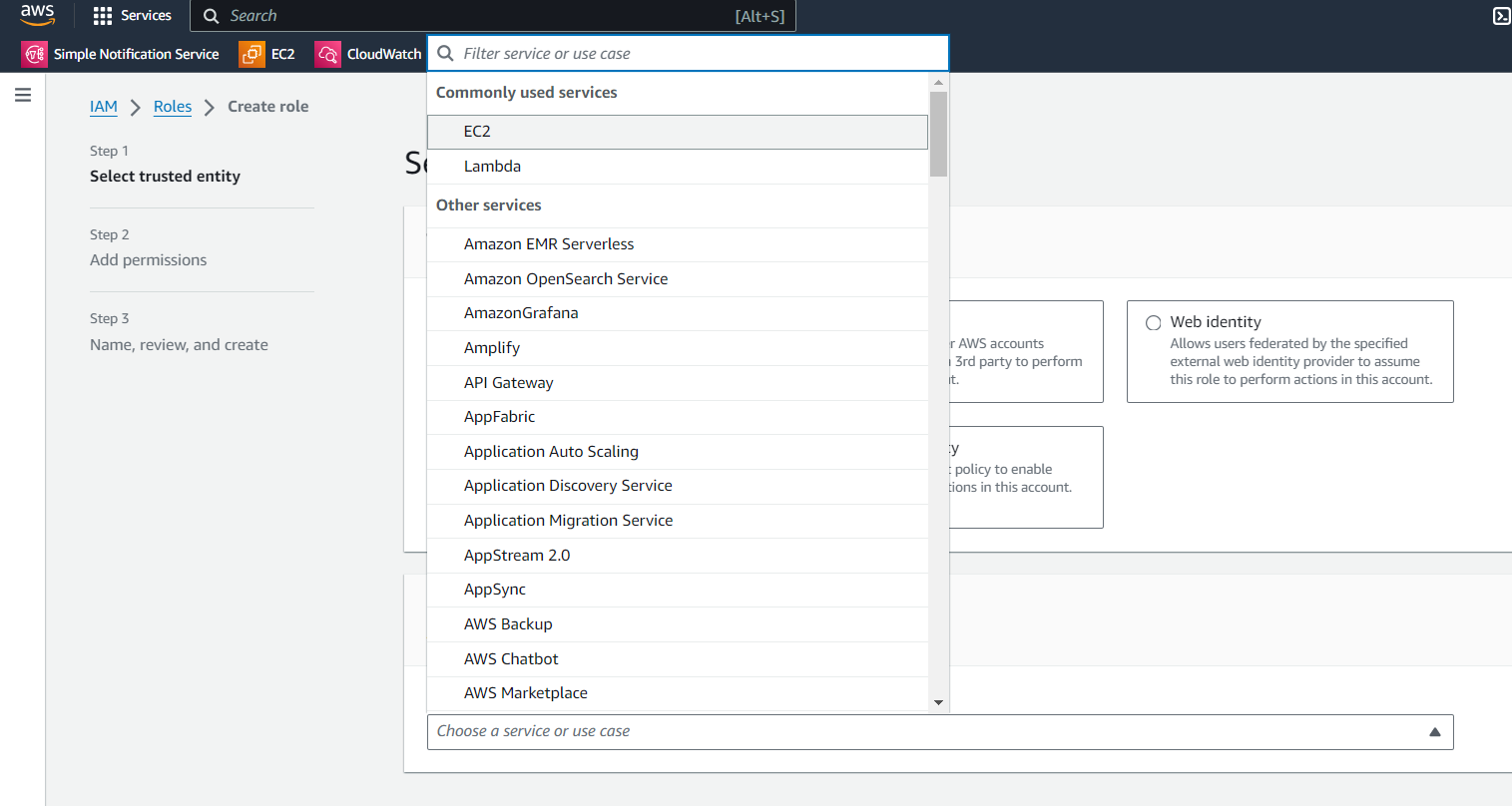
Task: Select the Web identity radio button
Action: point(1154,323)
